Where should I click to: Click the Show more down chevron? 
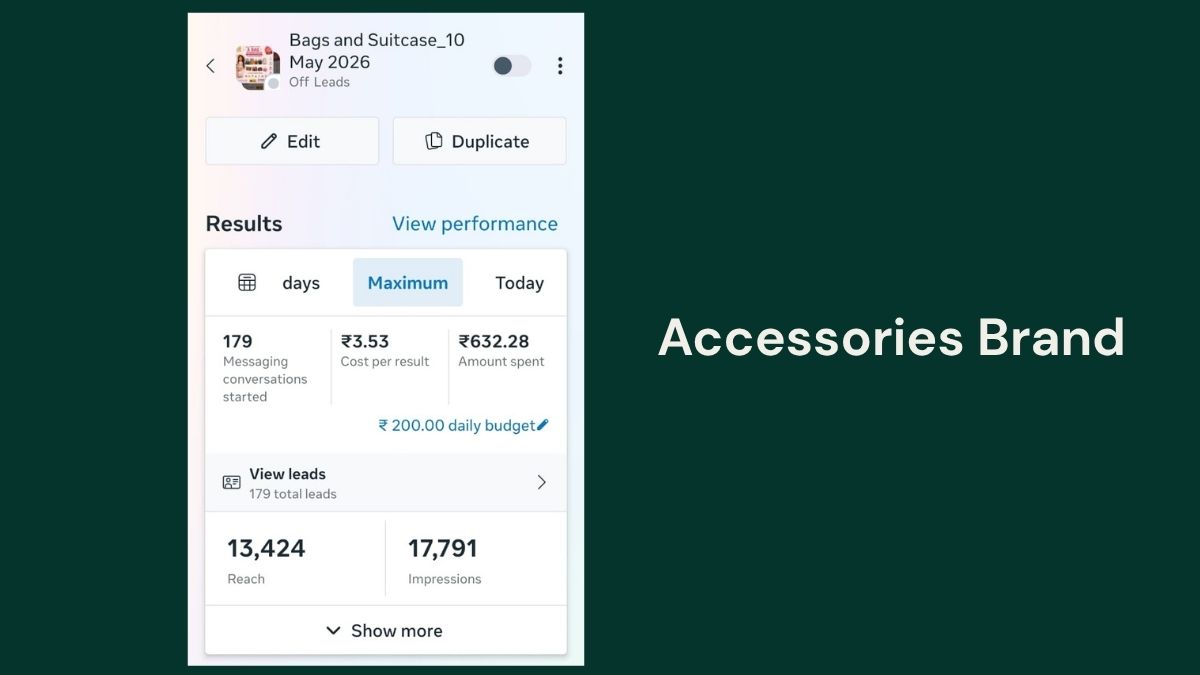coord(333,631)
